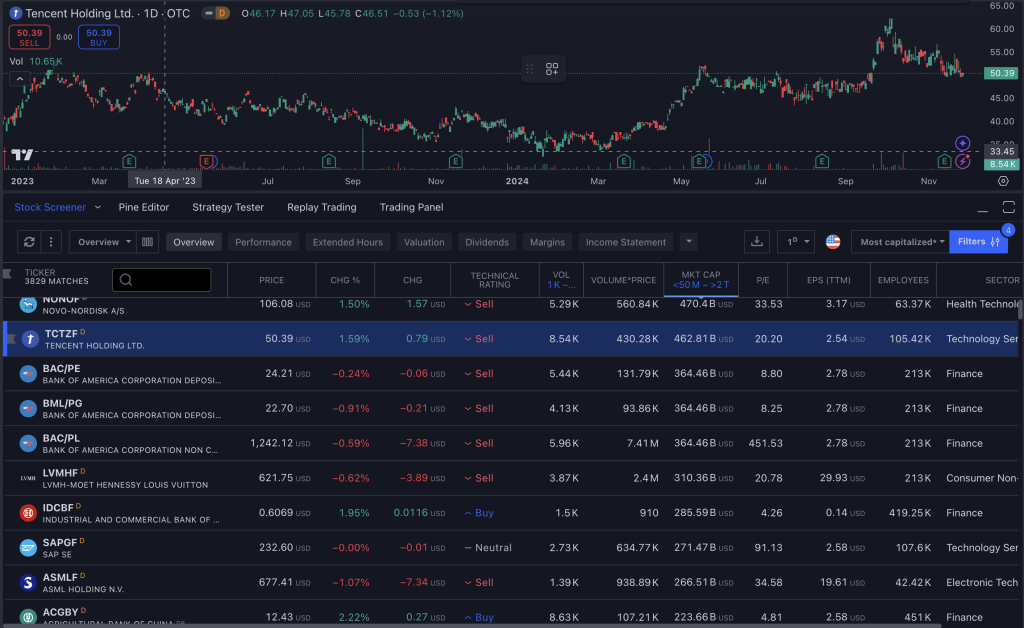The width and height of the screenshot is (1024, 628).
Task: Sort by the P/E column header
Action: click(763, 280)
